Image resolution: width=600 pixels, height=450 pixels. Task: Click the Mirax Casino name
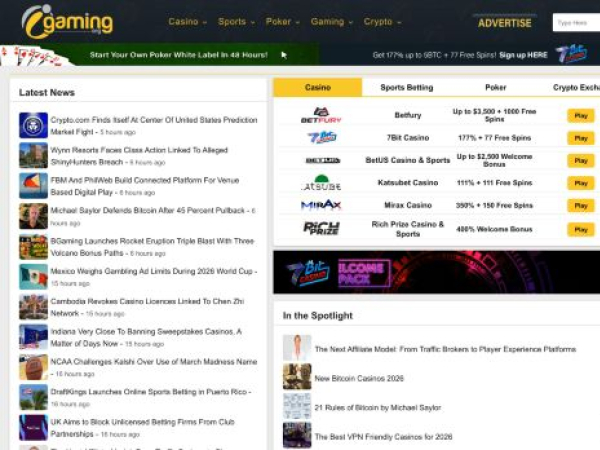coord(408,205)
